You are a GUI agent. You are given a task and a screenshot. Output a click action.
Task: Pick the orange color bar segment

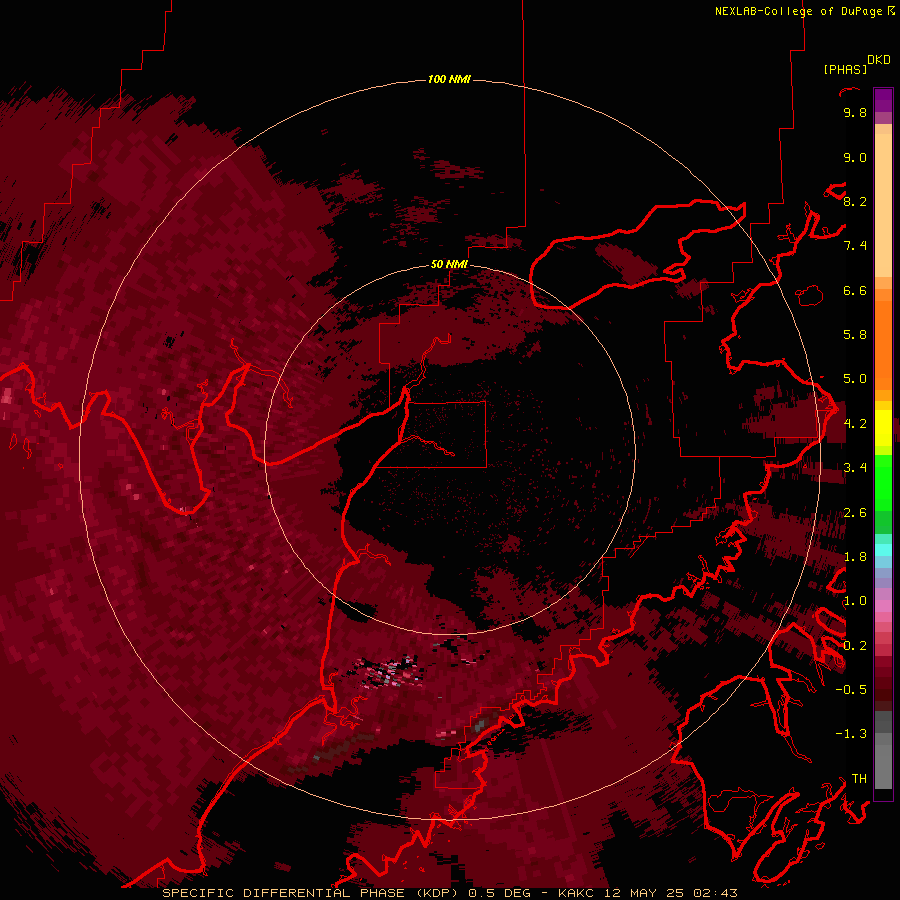883,344
